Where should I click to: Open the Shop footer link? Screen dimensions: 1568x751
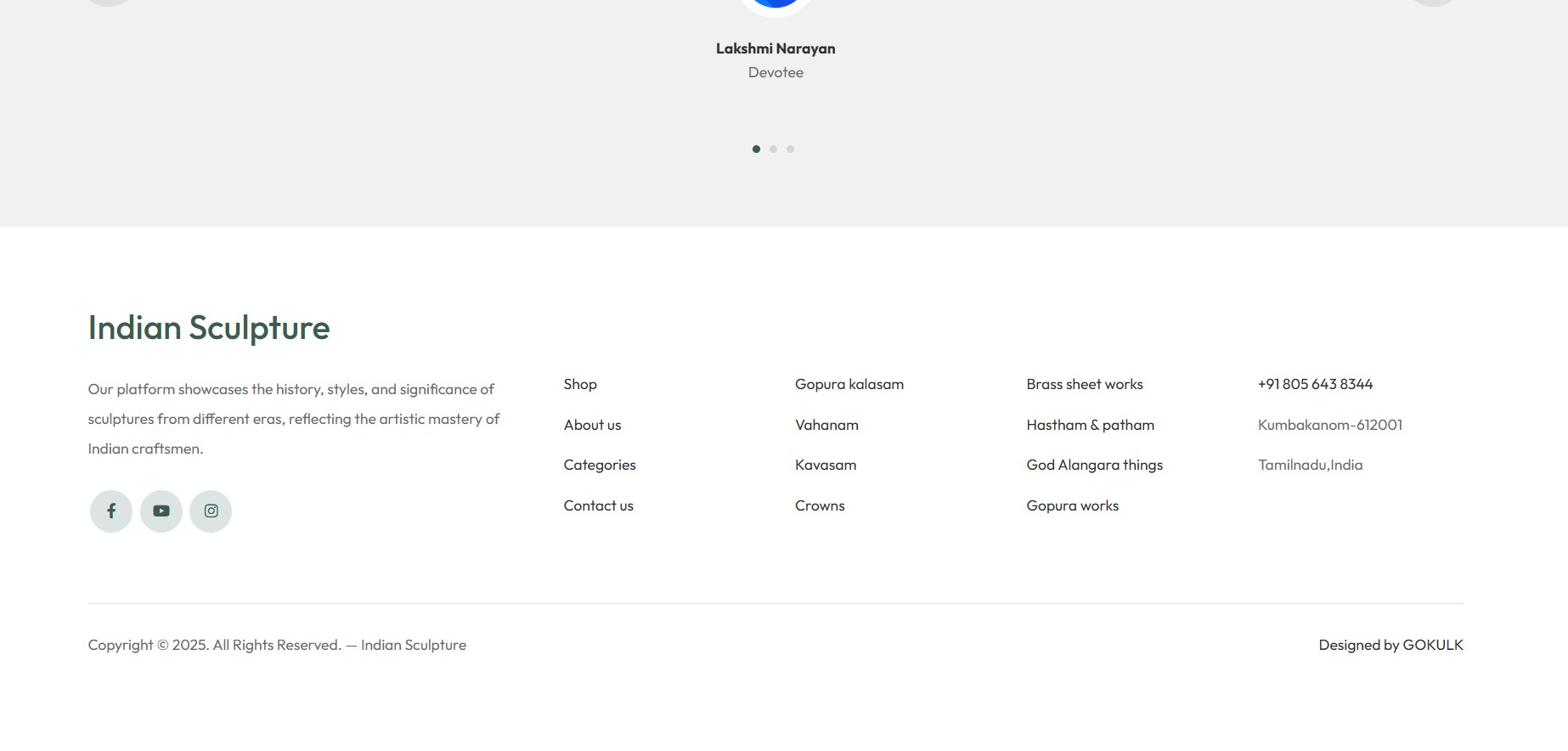580,384
